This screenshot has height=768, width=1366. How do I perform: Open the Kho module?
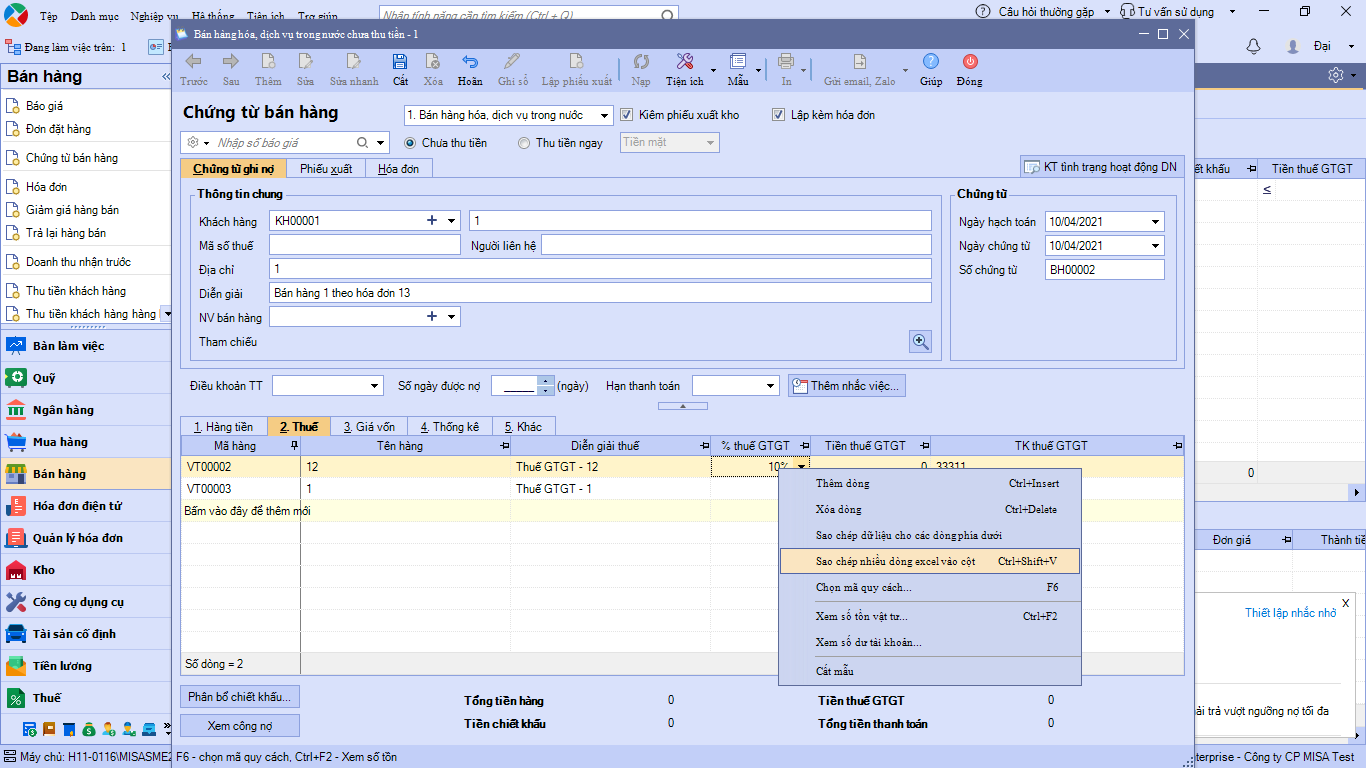click(86, 570)
